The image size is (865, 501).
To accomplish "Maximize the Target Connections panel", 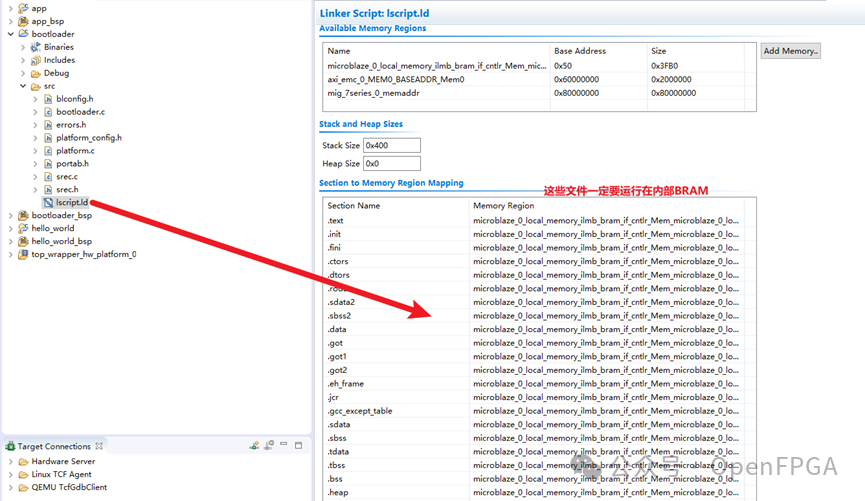I will tap(298, 445).
